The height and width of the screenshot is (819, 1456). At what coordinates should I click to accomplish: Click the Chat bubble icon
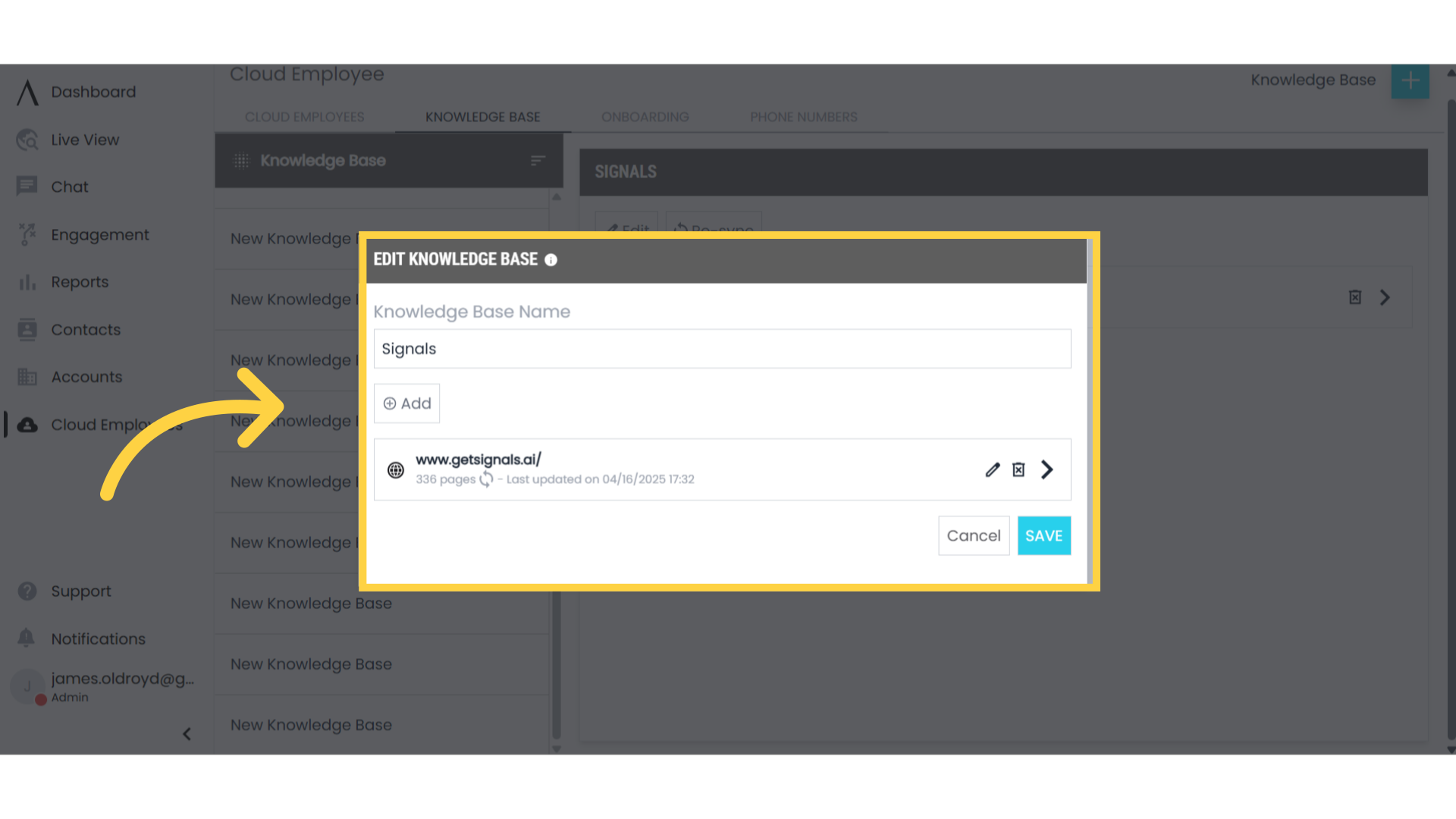pyautogui.click(x=27, y=187)
